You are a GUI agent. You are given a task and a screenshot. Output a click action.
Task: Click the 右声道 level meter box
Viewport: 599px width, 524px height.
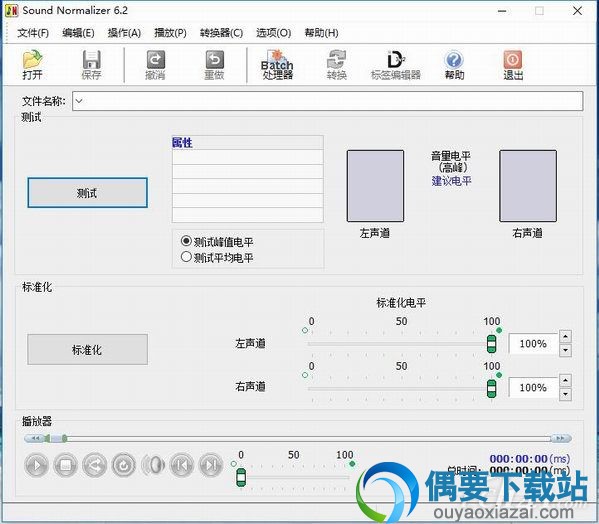tap(528, 186)
